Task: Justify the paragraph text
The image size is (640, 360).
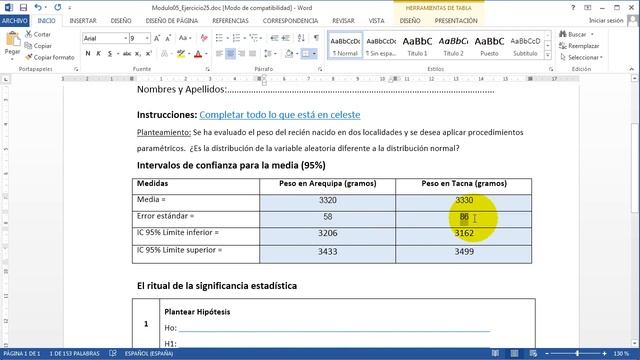Action: pyautogui.click(x=252, y=53)
